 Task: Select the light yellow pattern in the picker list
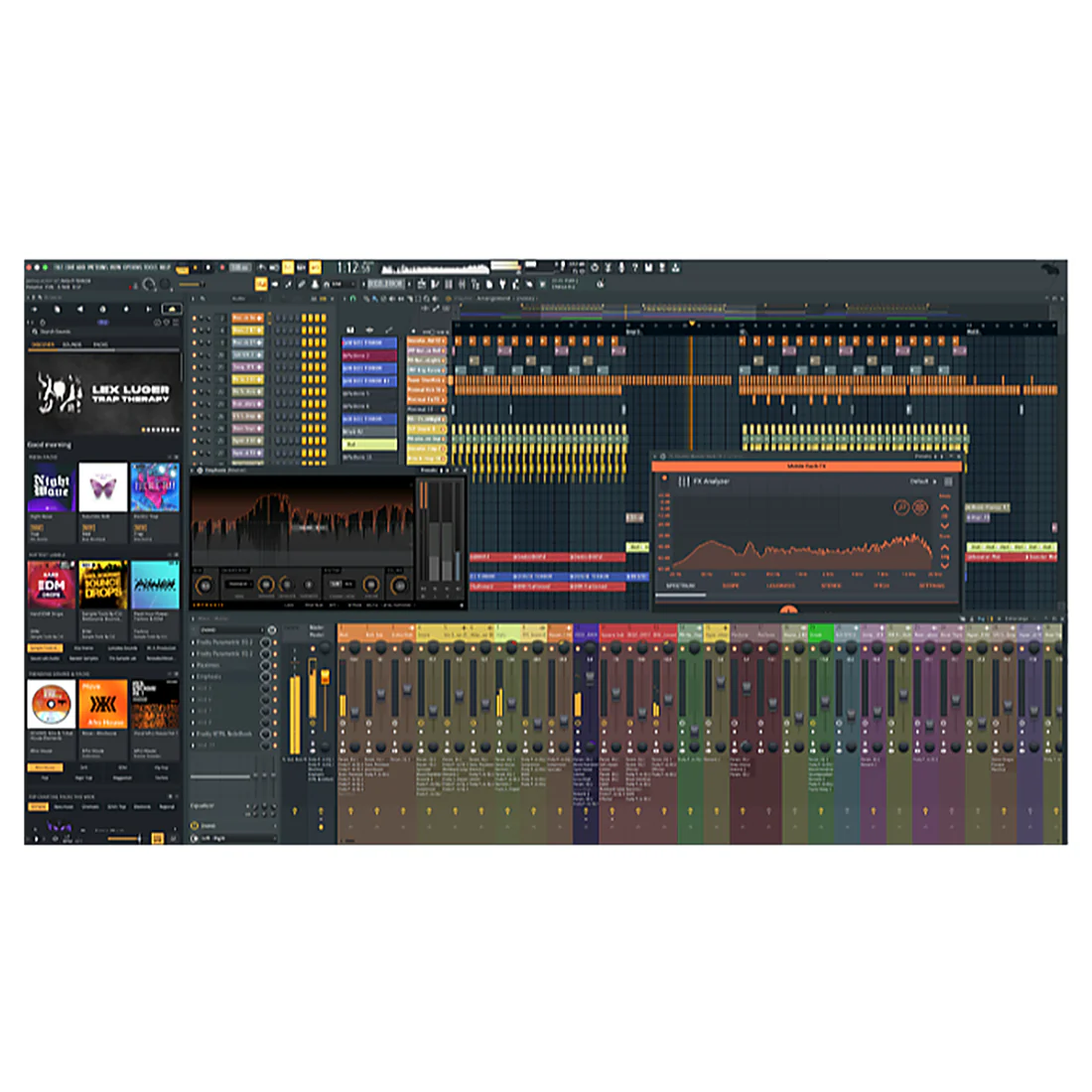point(369,444)
